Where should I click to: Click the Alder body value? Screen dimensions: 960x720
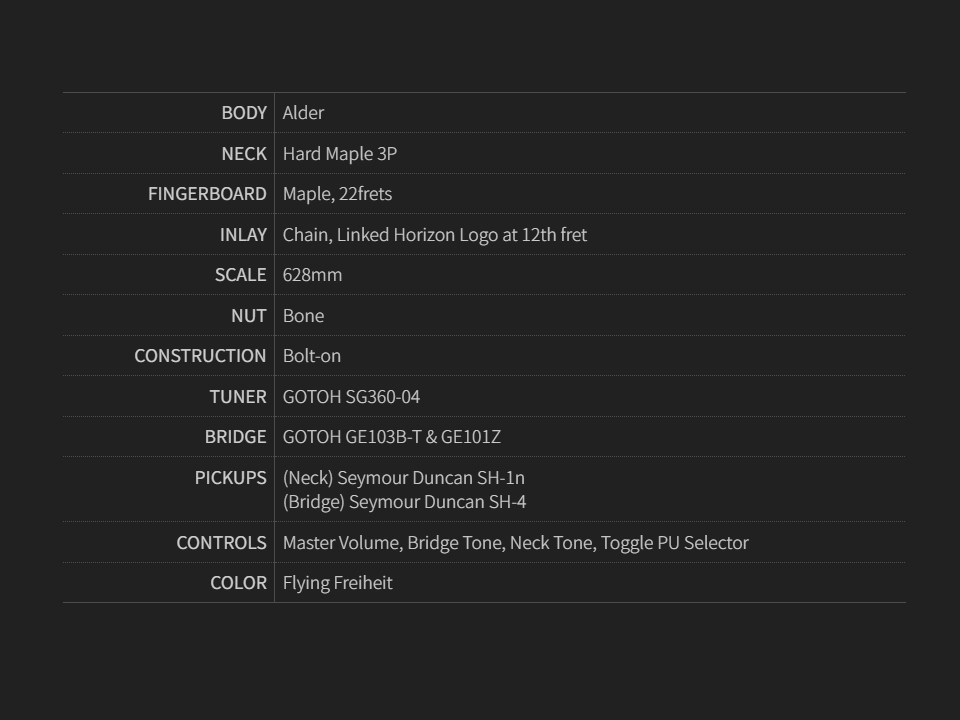[303, 113]
